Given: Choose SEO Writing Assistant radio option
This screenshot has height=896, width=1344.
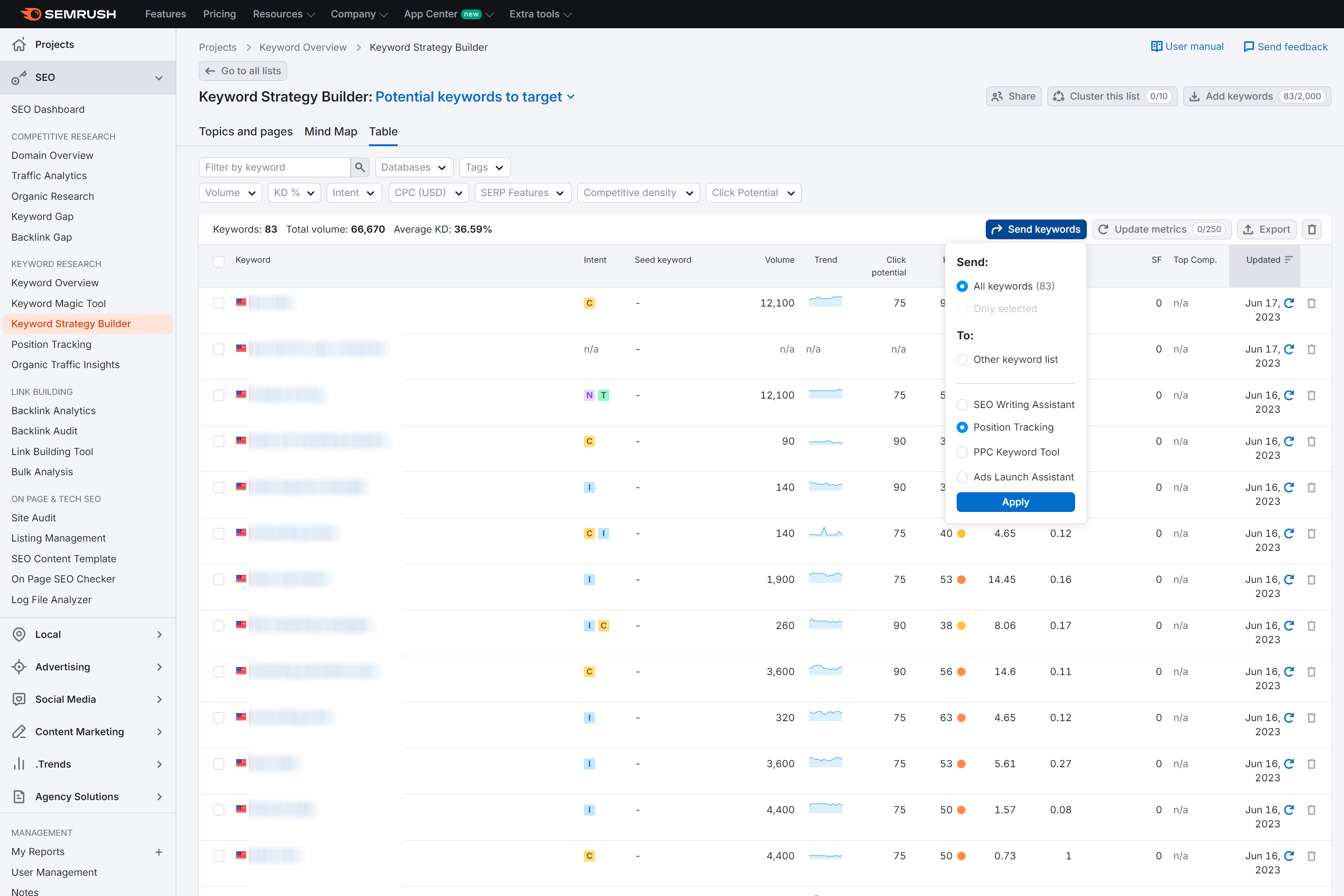Looking at the screenshot, I should [x=962, y=405].
